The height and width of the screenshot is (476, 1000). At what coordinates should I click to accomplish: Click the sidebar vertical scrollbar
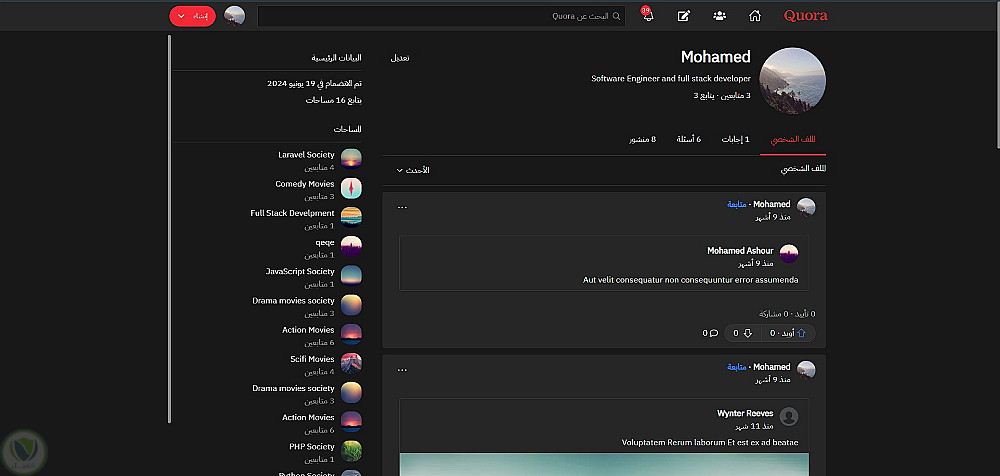tap(169, 229)
